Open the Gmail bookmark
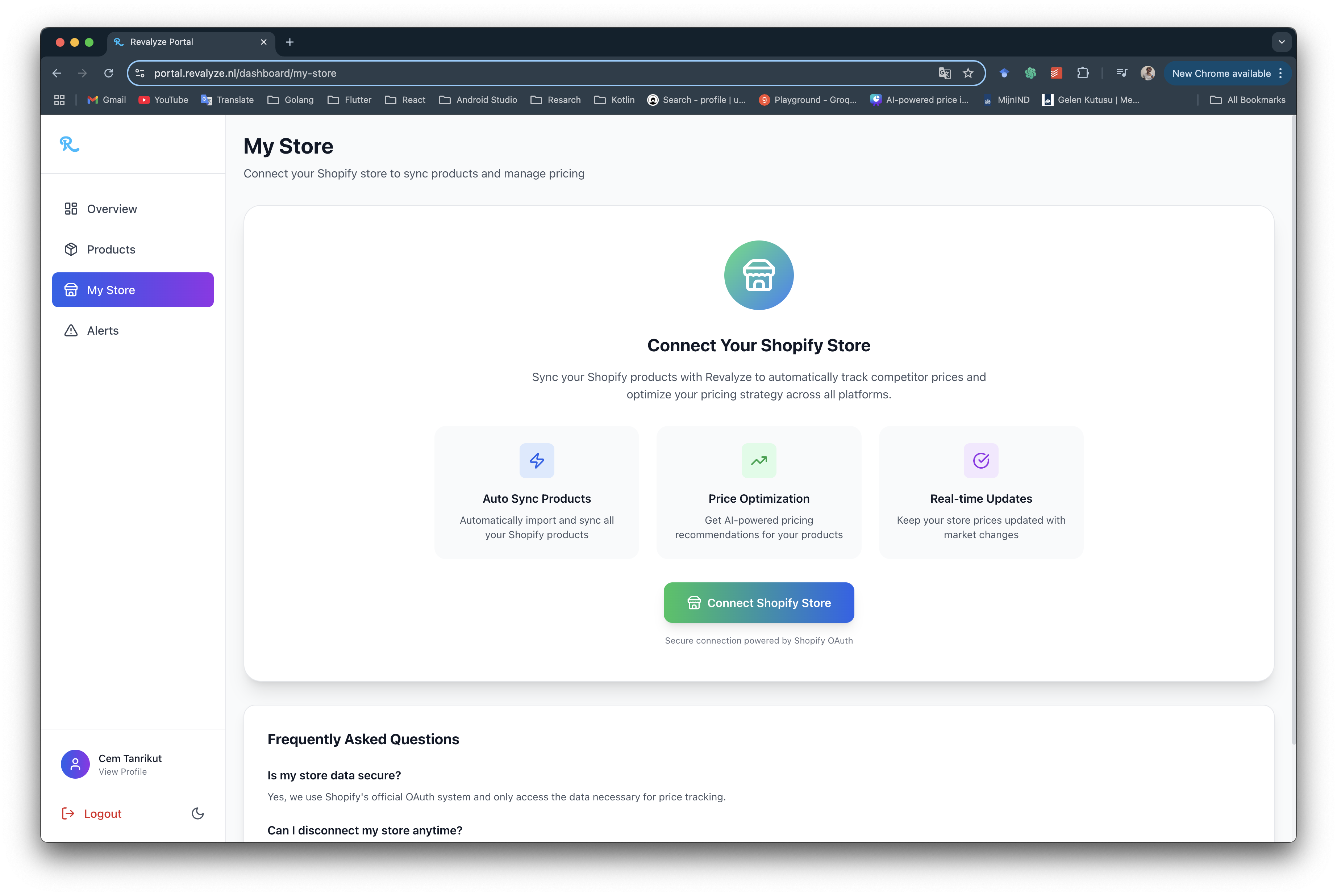The image size is (1337, 896). (x=106, y=100)
